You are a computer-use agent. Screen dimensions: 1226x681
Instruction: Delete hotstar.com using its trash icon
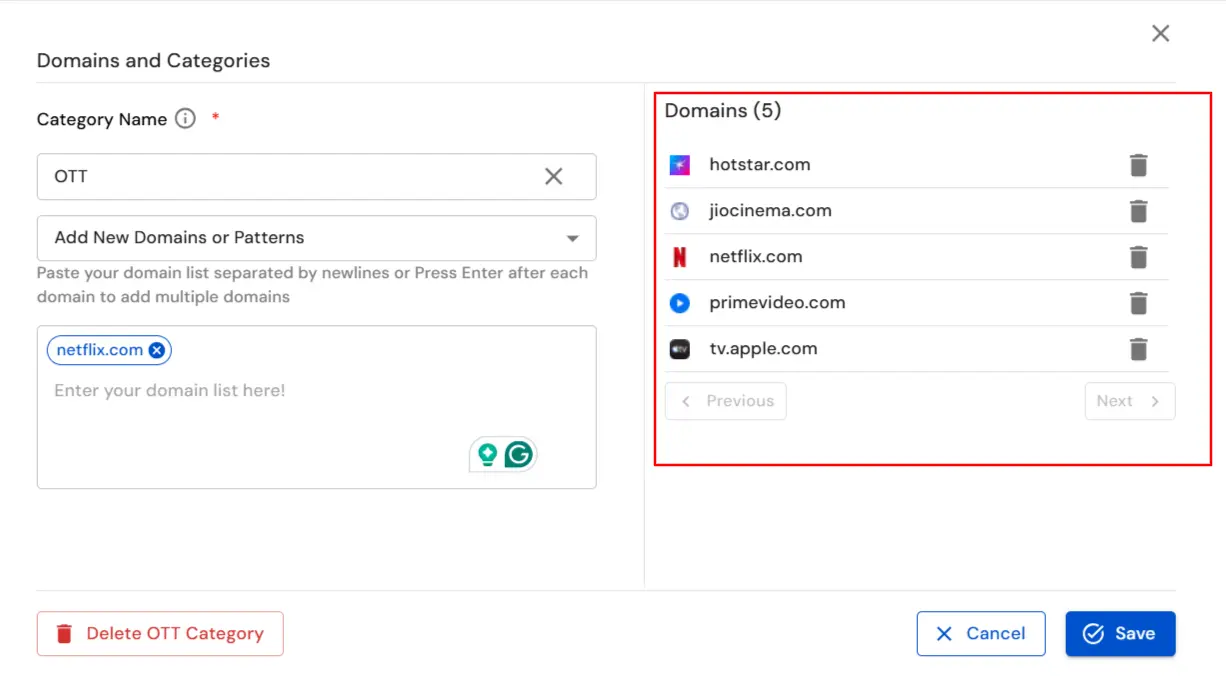click(x=1138, y=164)
